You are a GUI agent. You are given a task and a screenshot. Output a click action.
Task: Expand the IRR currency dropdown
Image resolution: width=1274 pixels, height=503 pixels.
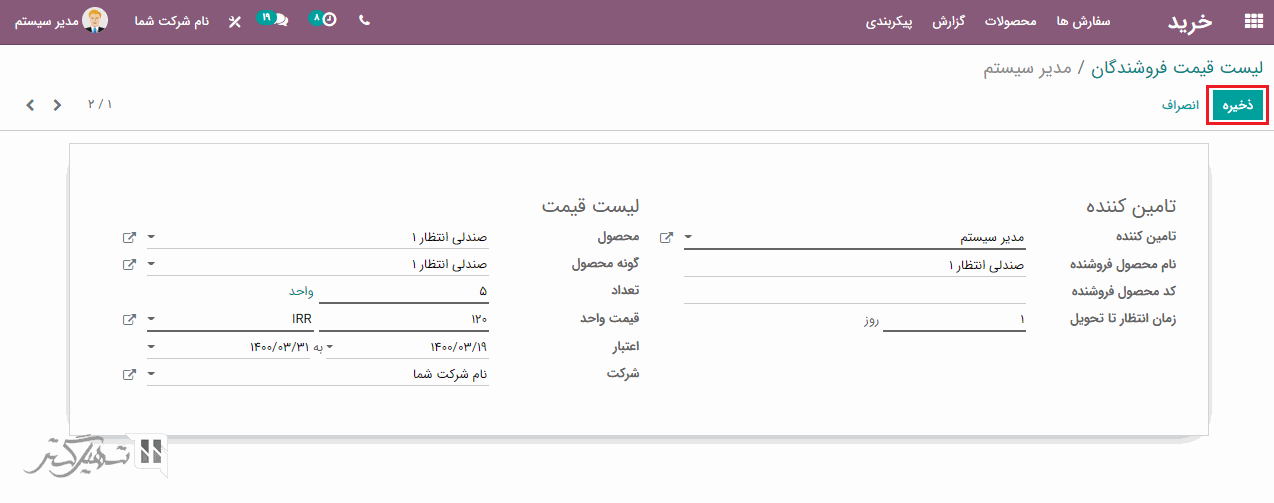[x=151, y=320]
